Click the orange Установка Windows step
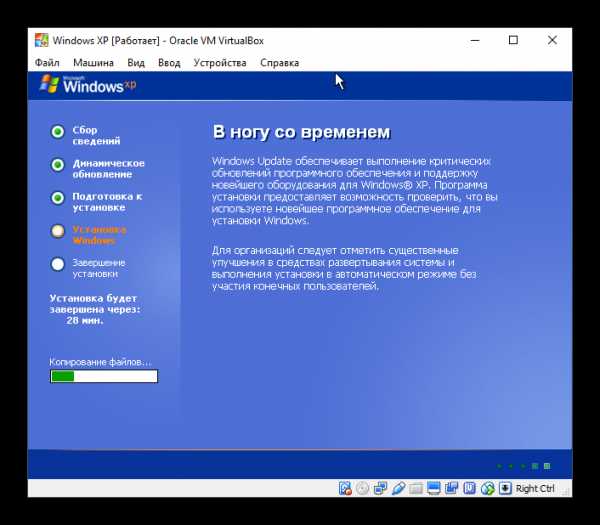 [x=99, y=235]
